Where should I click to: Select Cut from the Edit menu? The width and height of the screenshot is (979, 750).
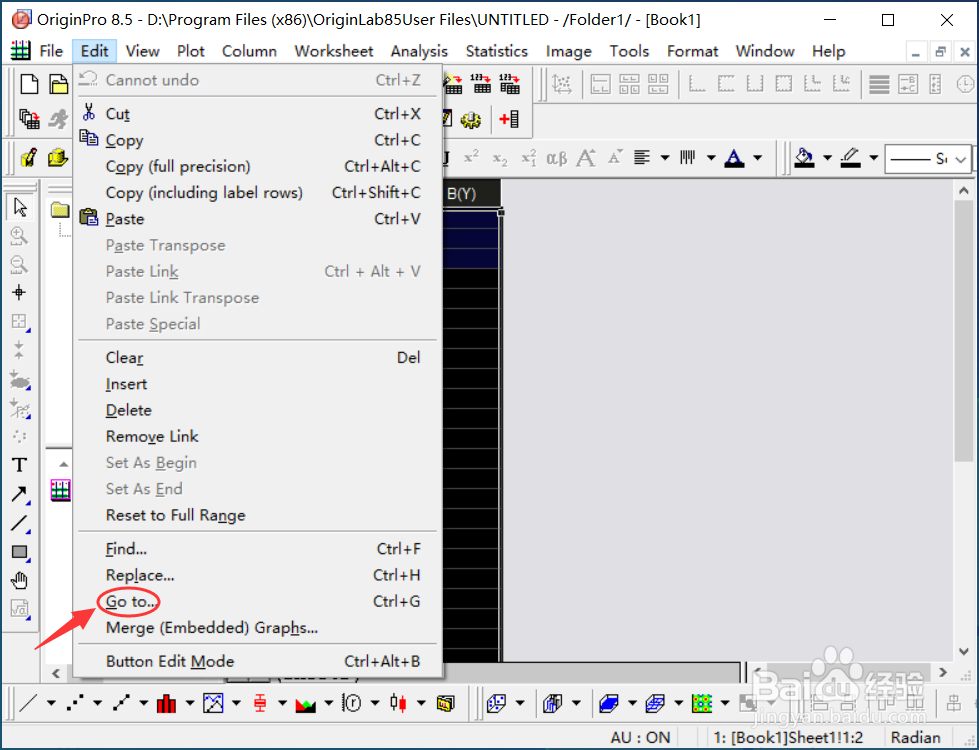coord(258,114)
